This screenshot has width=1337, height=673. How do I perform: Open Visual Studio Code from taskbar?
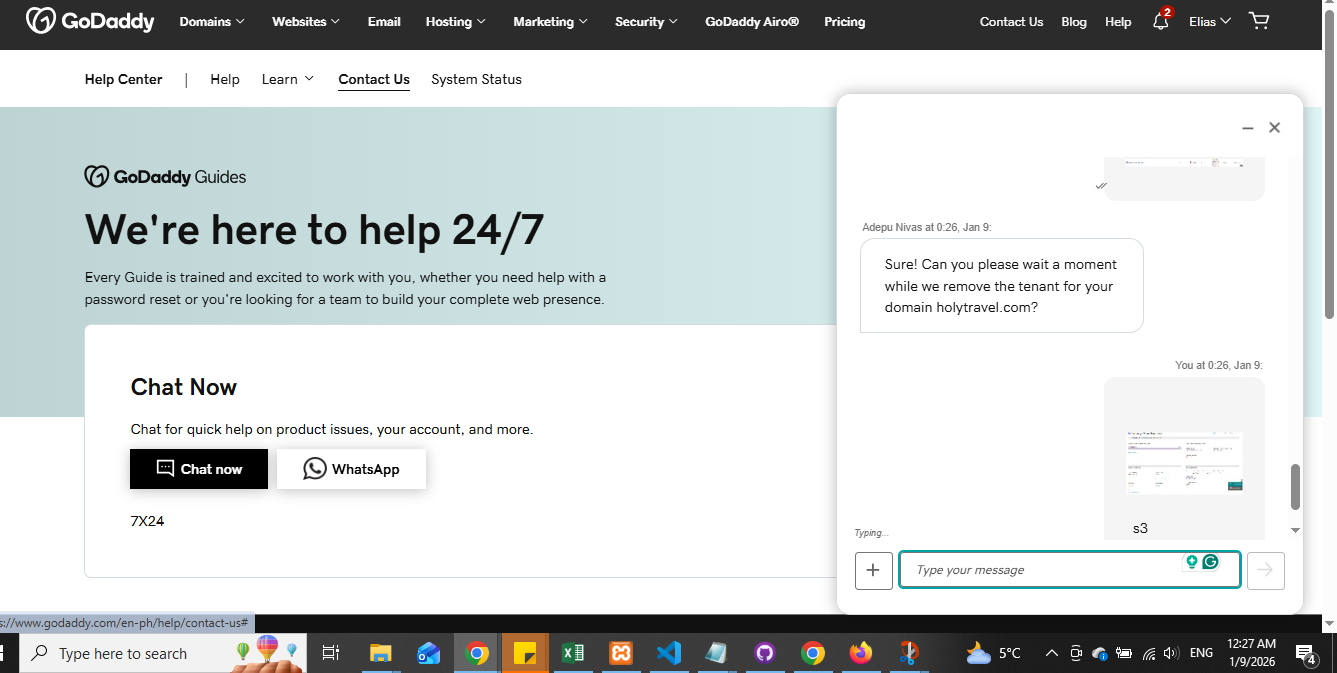pyautogui.click(x=668, y=653)
